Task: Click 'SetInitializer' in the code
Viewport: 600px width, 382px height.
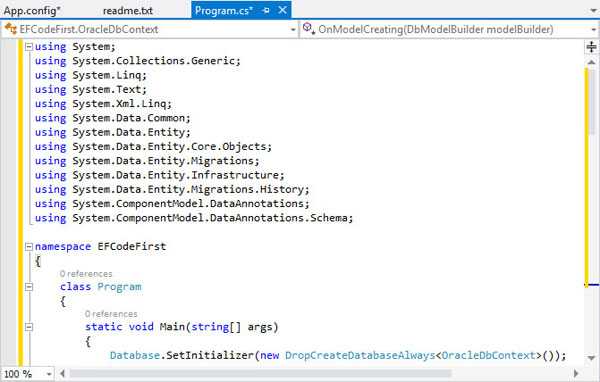Action: point(210,356)
